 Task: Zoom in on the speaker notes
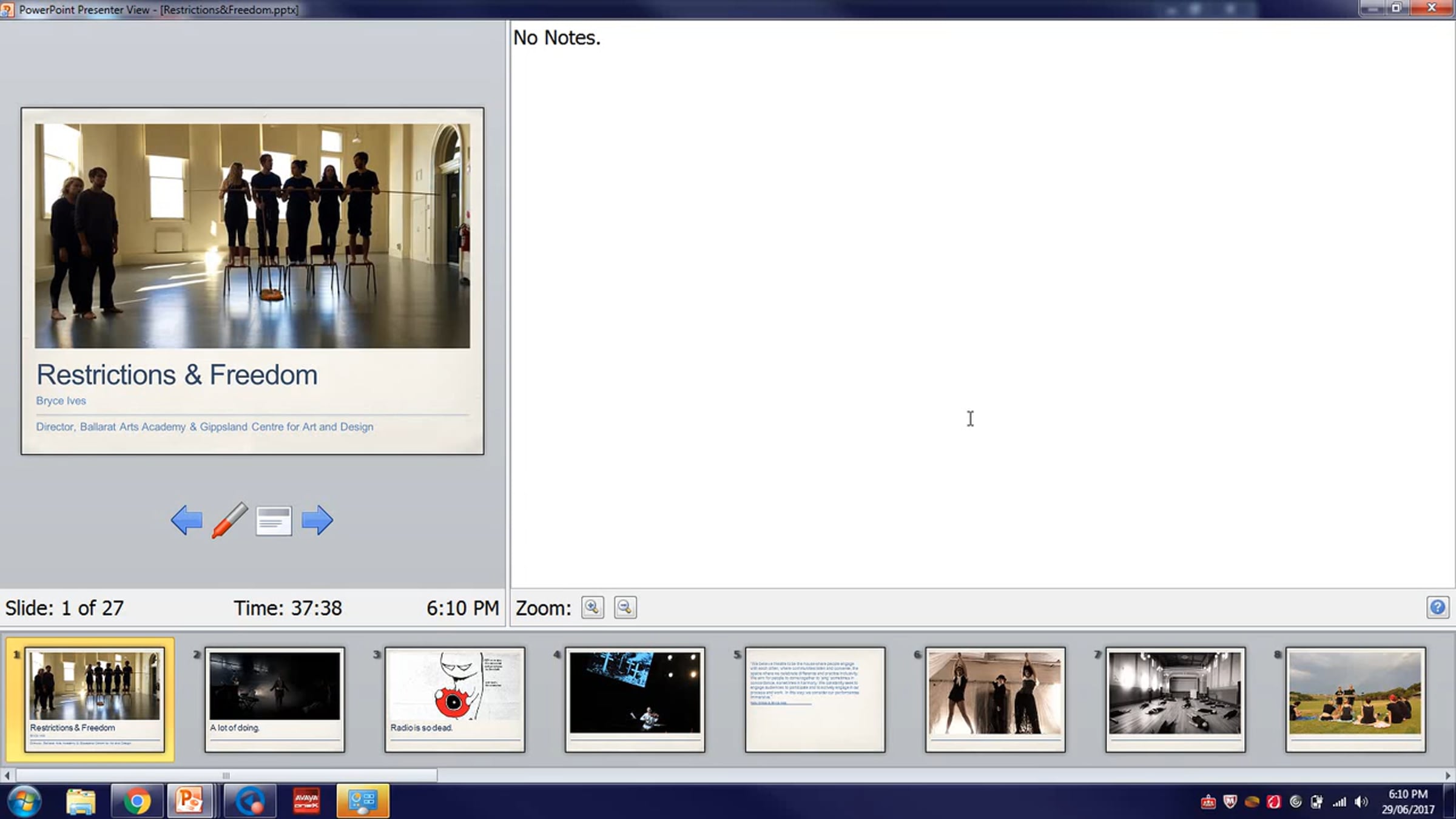pyautogui.click(x=592, y=607)
